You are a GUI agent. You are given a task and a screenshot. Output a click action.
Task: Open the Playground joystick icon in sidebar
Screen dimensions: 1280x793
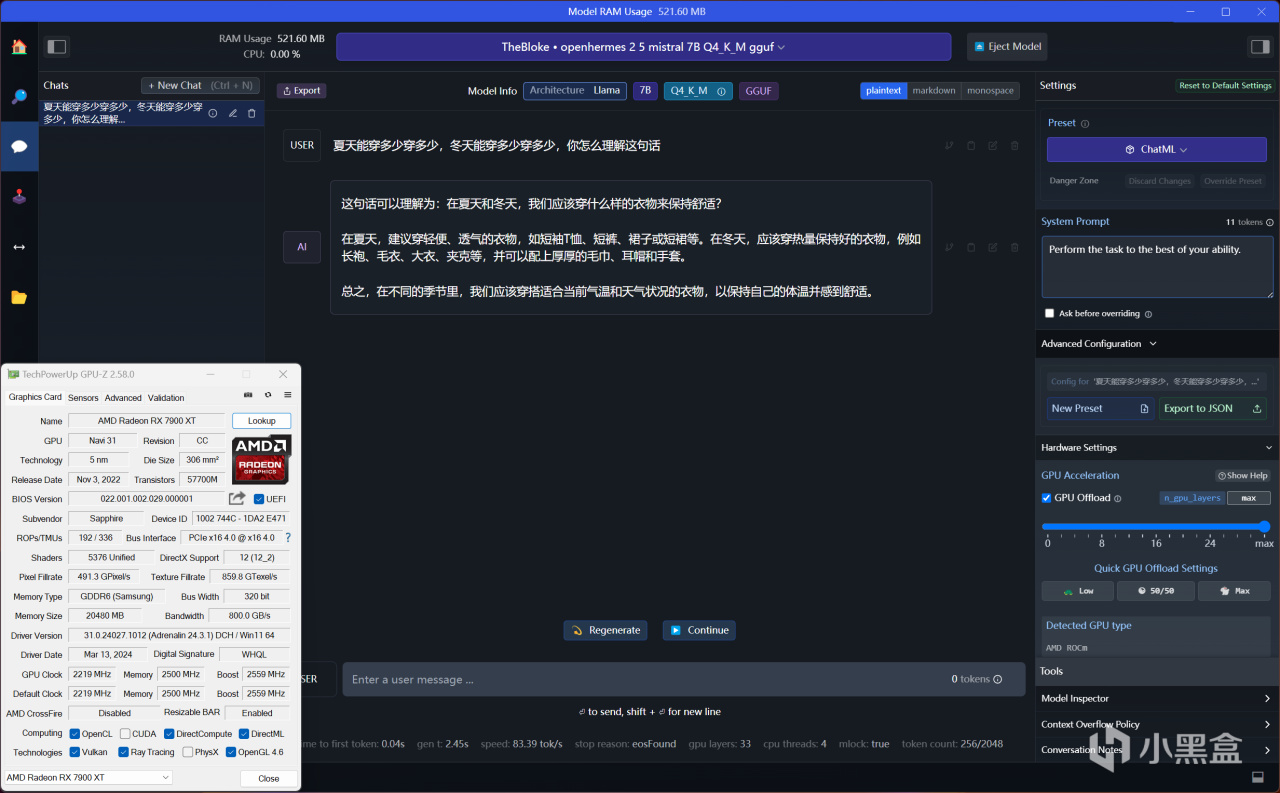(19, 196)
